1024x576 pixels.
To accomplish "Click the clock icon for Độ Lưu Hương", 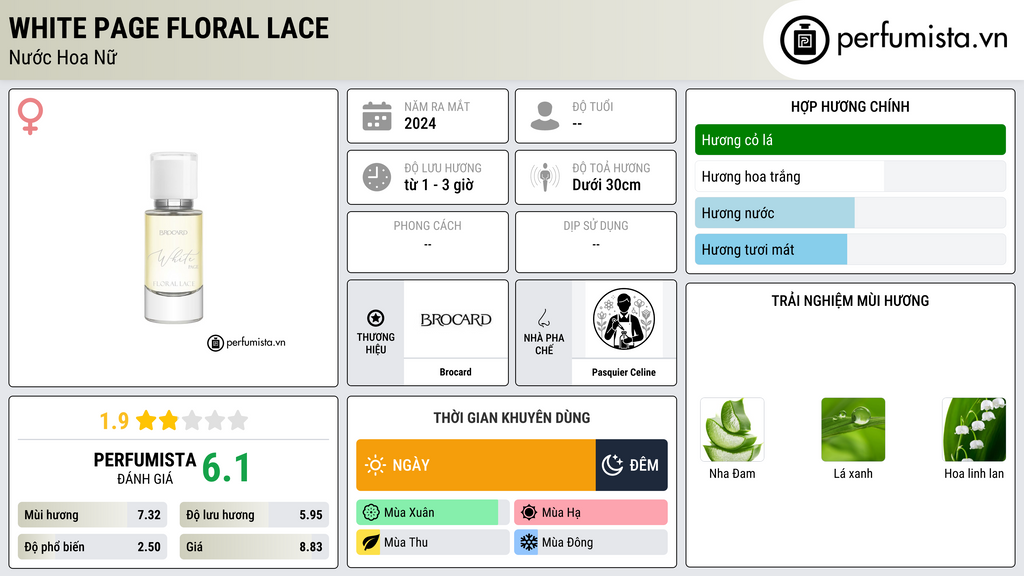I will (x=377, y=177).
